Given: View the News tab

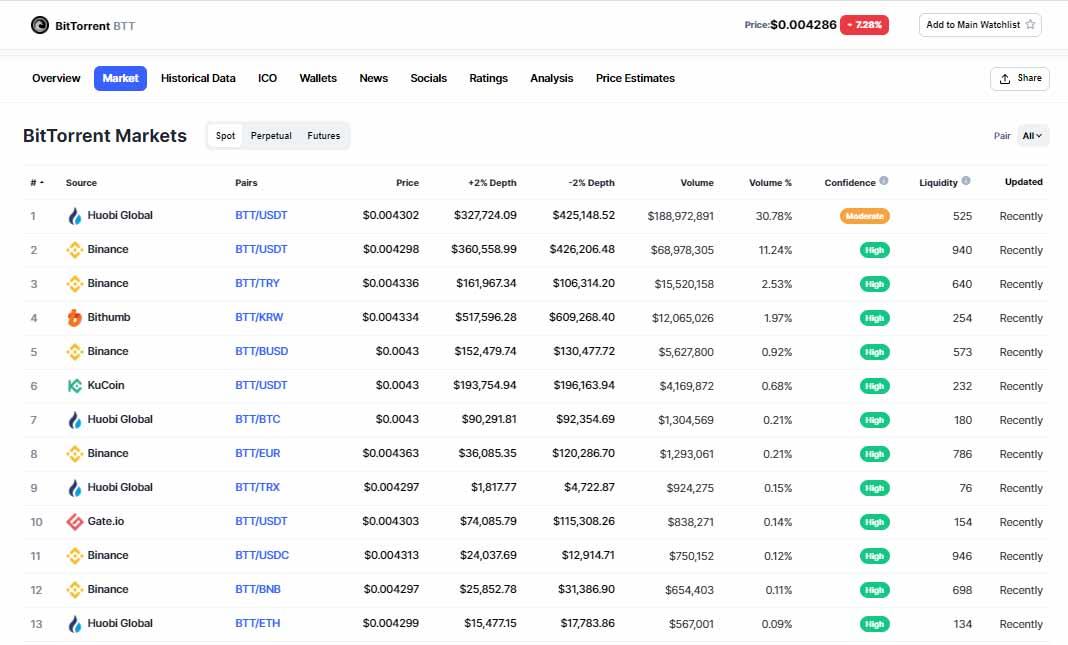Looking at the screenshot, I should (x=374, y=78).
